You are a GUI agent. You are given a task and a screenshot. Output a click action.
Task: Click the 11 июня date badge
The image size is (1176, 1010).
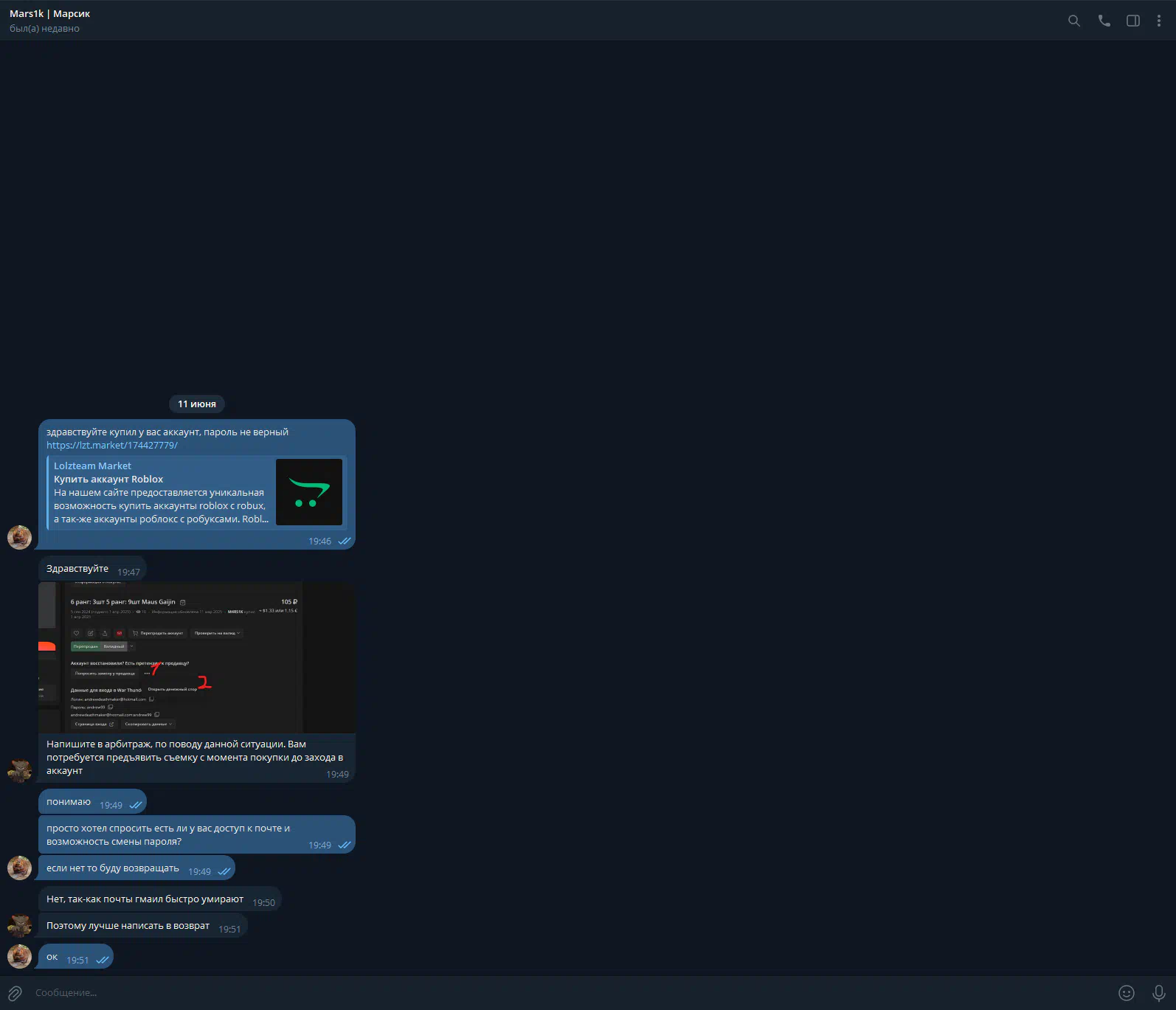(197, 404)
